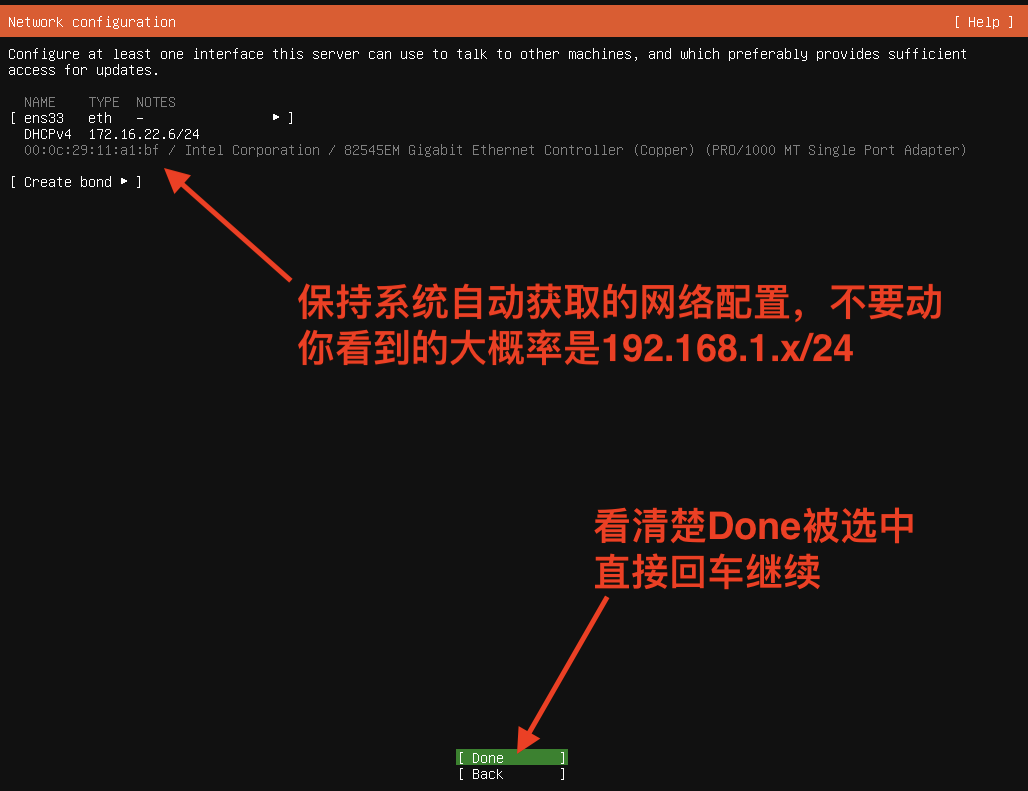
Task: Click the DHCPv4 address 172.16.22.6/24
Action: tap(144, 134)
